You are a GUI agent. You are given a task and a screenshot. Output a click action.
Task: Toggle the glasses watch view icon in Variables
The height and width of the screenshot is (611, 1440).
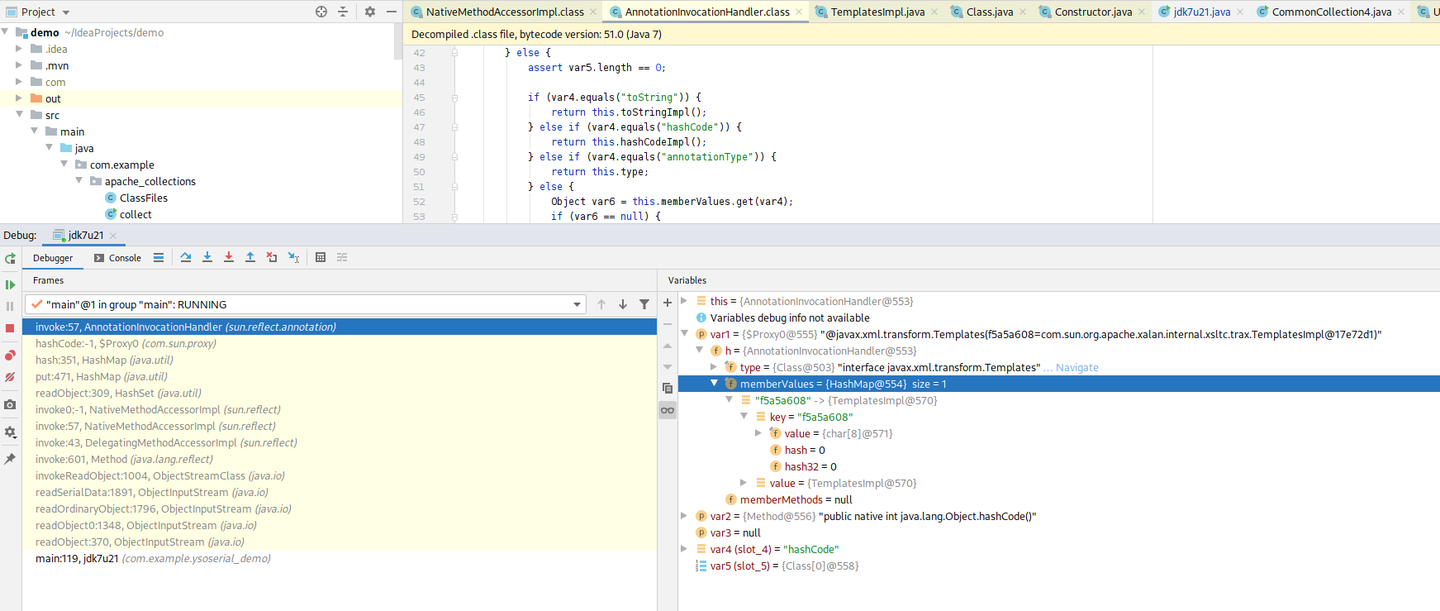[667, 410]
